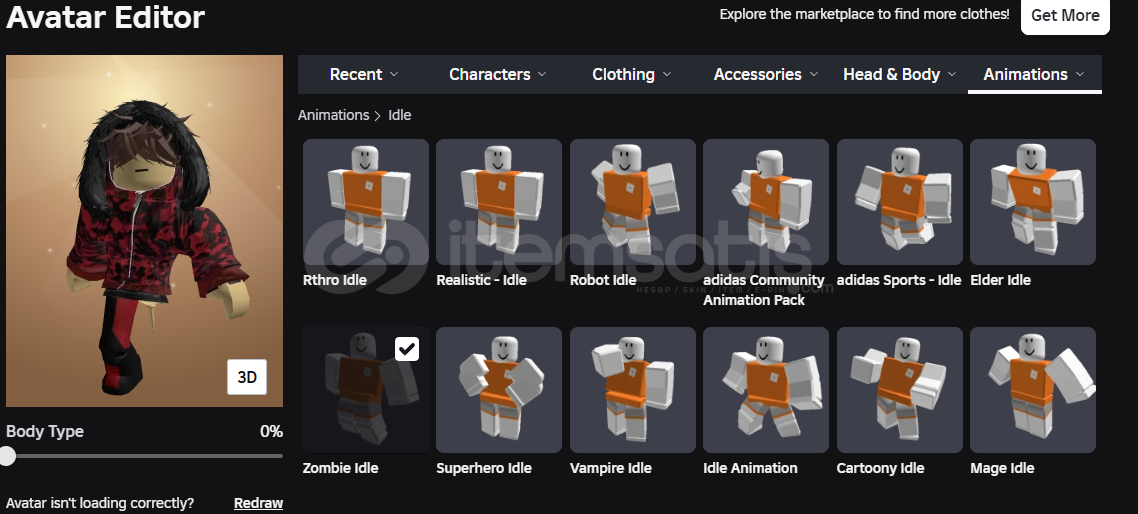Image resolution: width=1138 pixels, height=514 pixels.
Task: Expand the Recent dropdown menu
Action: tap(364, 74)
